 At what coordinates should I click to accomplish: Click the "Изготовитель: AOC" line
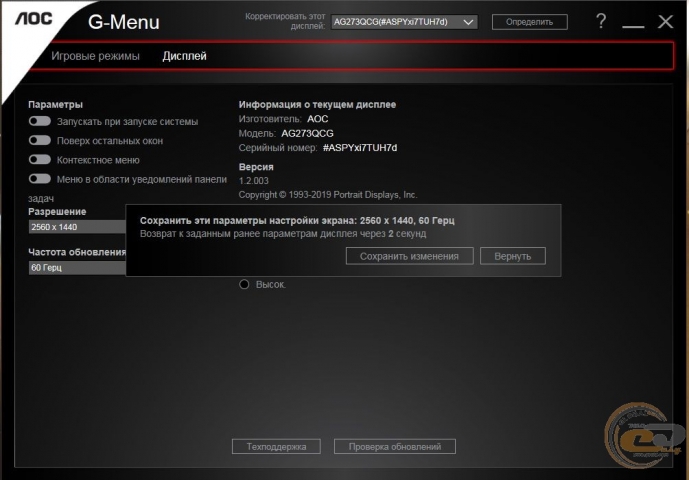283,119
